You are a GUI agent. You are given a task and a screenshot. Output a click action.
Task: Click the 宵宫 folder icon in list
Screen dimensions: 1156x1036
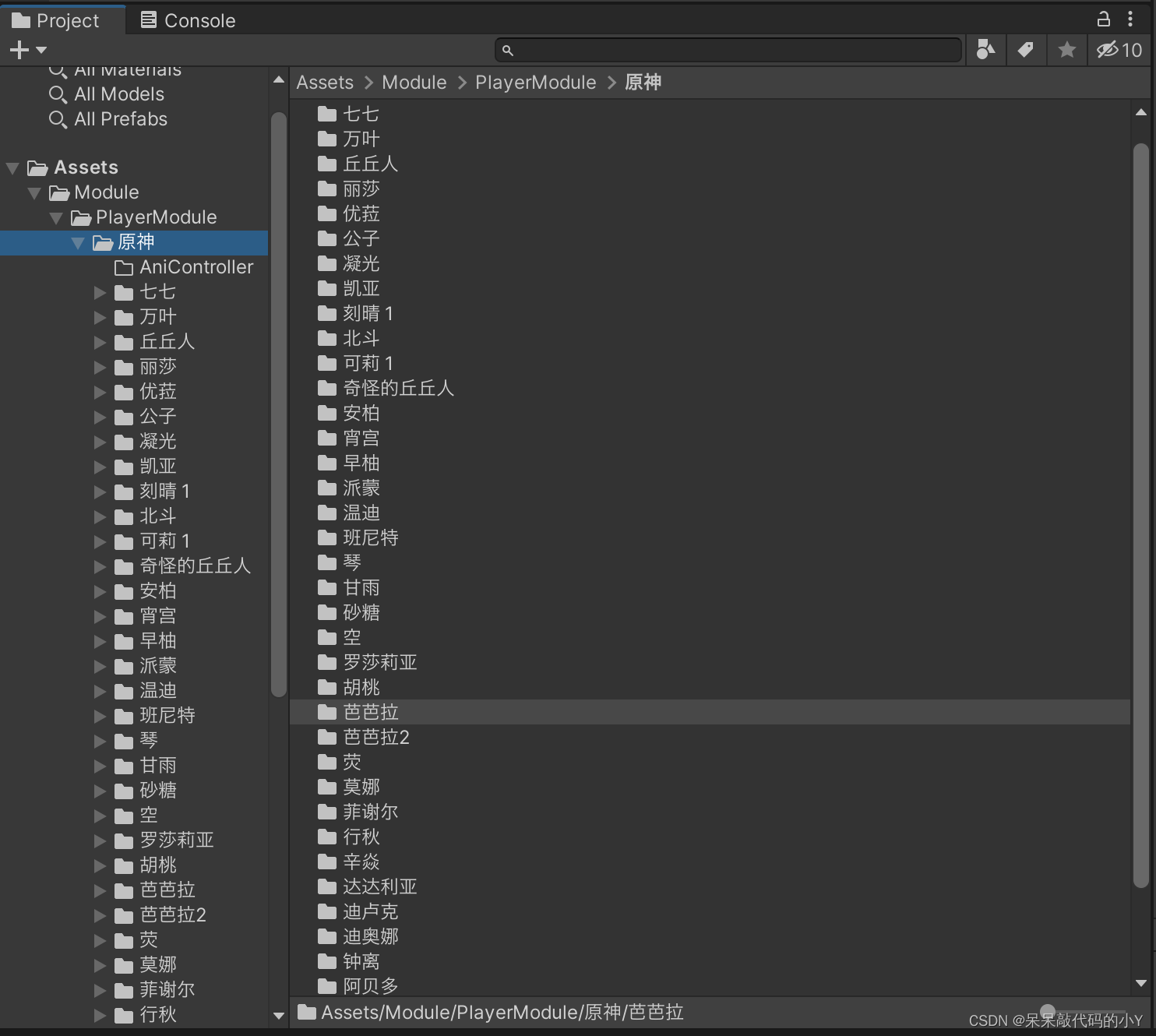(x=327, y=439)
